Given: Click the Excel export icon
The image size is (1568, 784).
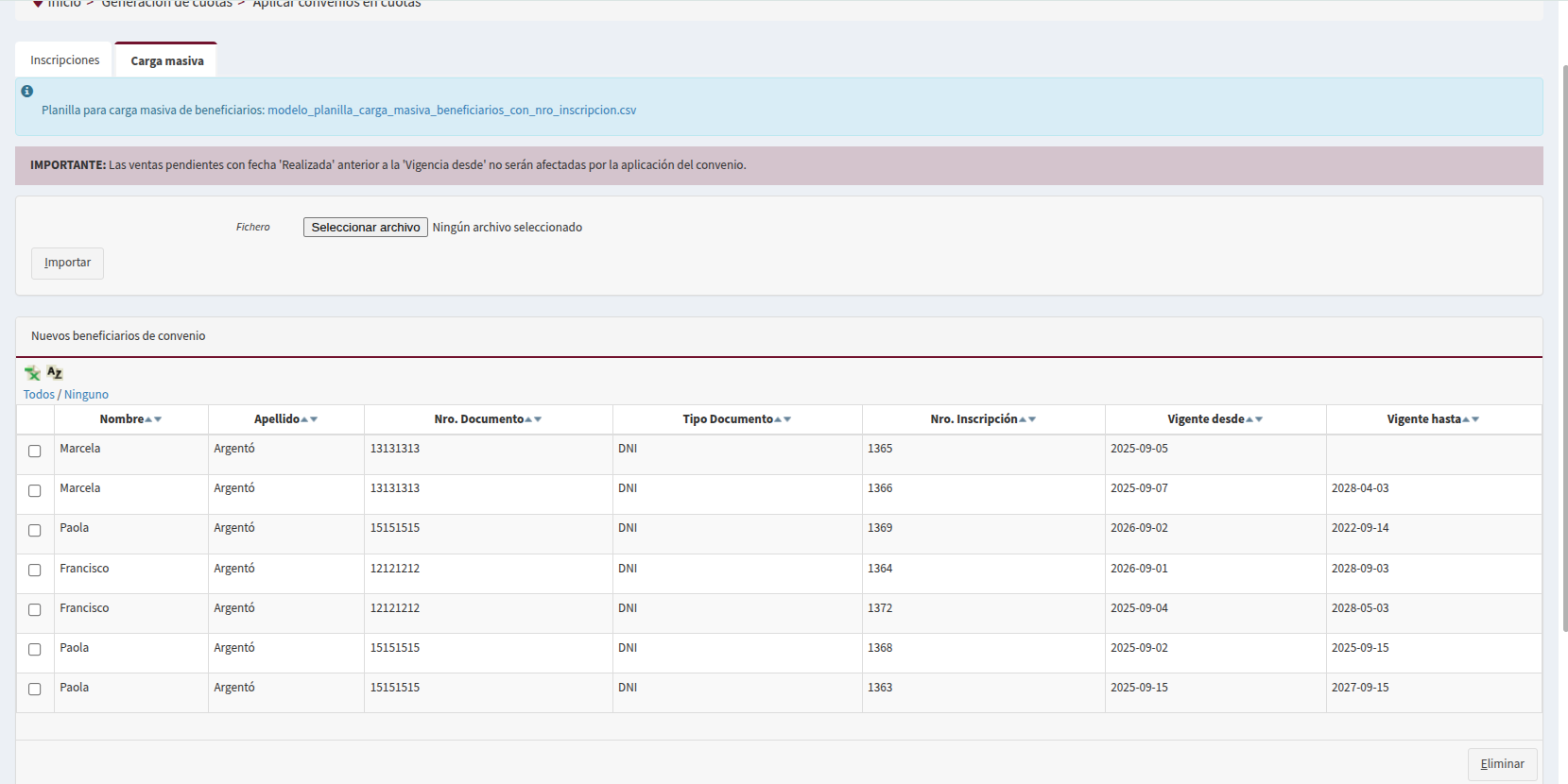Looking at the screenshot, I should point(32,373).
